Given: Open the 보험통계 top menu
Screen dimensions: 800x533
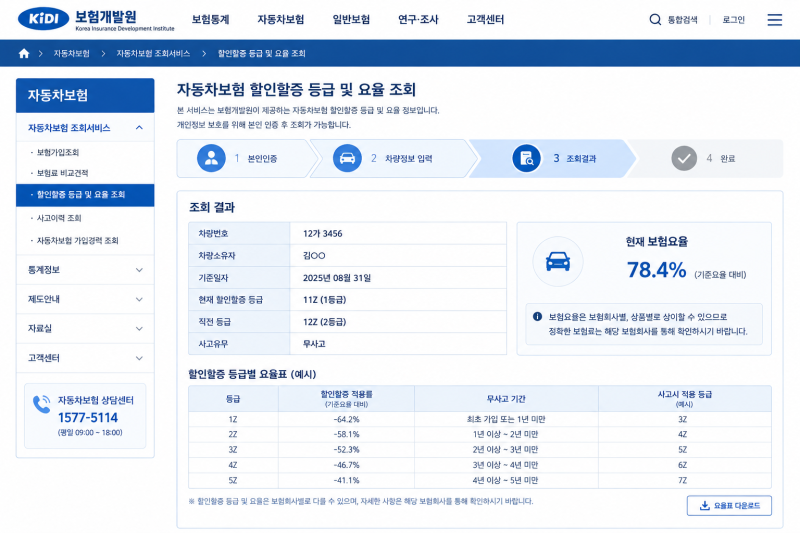Looking at the screenshot, I should tap(210, 20).
